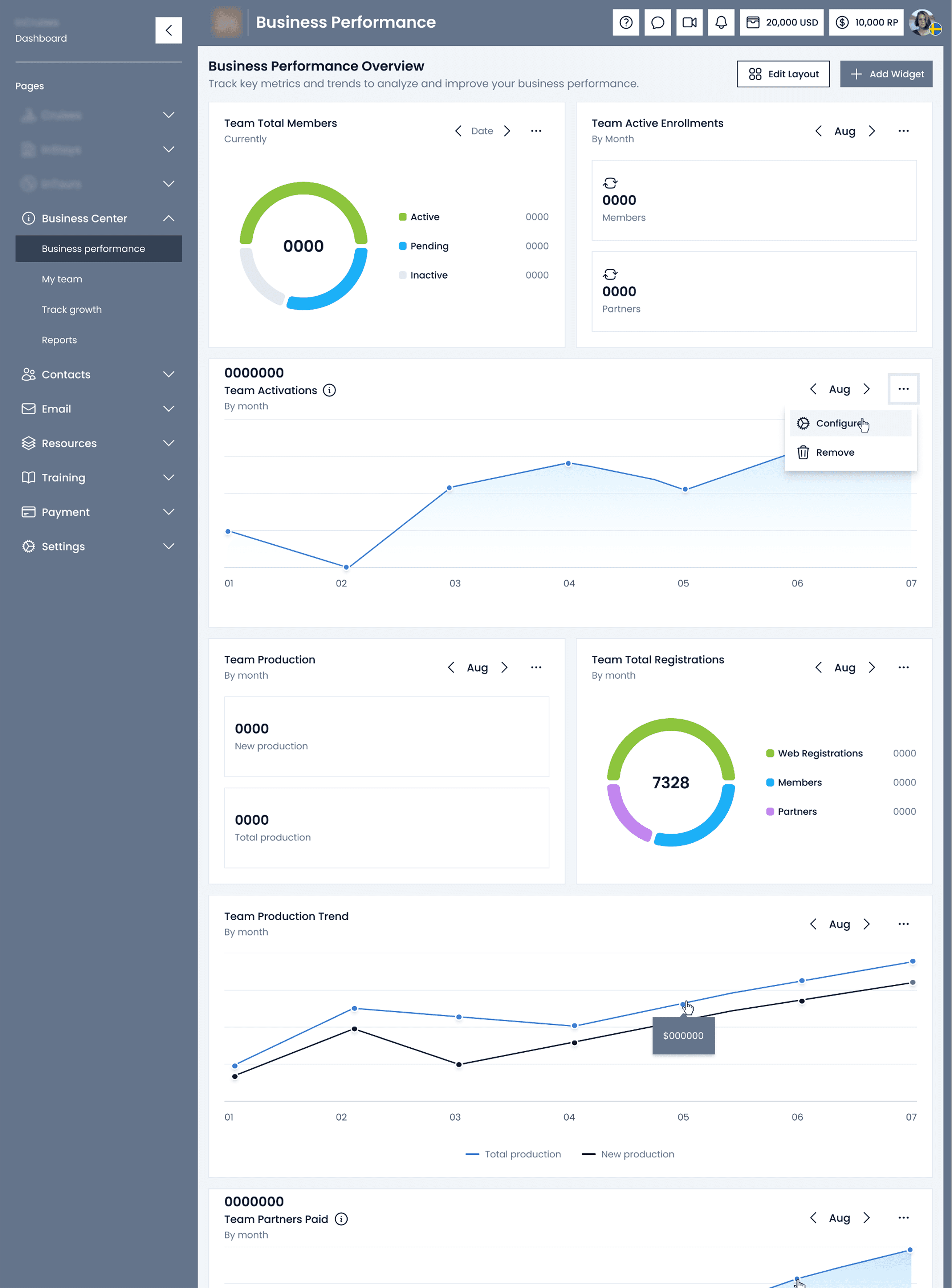Open the My team sidebar page
This screenshot has width=952, height=1288.
click(x=62, y=279)
